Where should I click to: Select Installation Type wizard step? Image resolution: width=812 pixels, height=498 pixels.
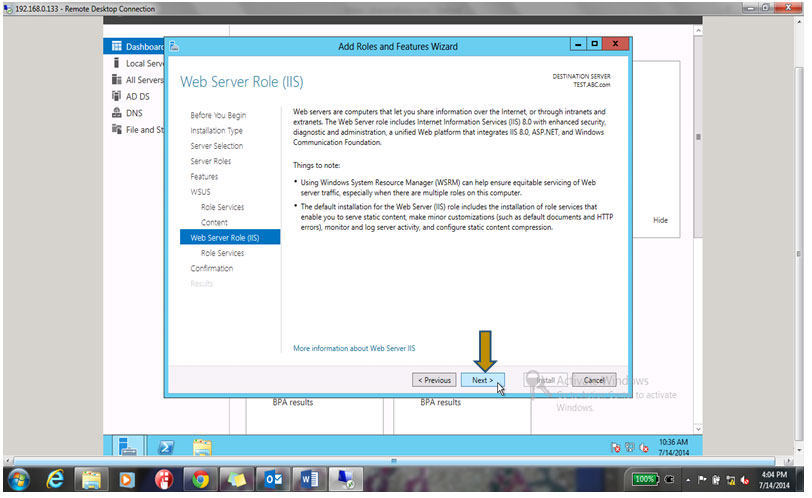point(216,130)
